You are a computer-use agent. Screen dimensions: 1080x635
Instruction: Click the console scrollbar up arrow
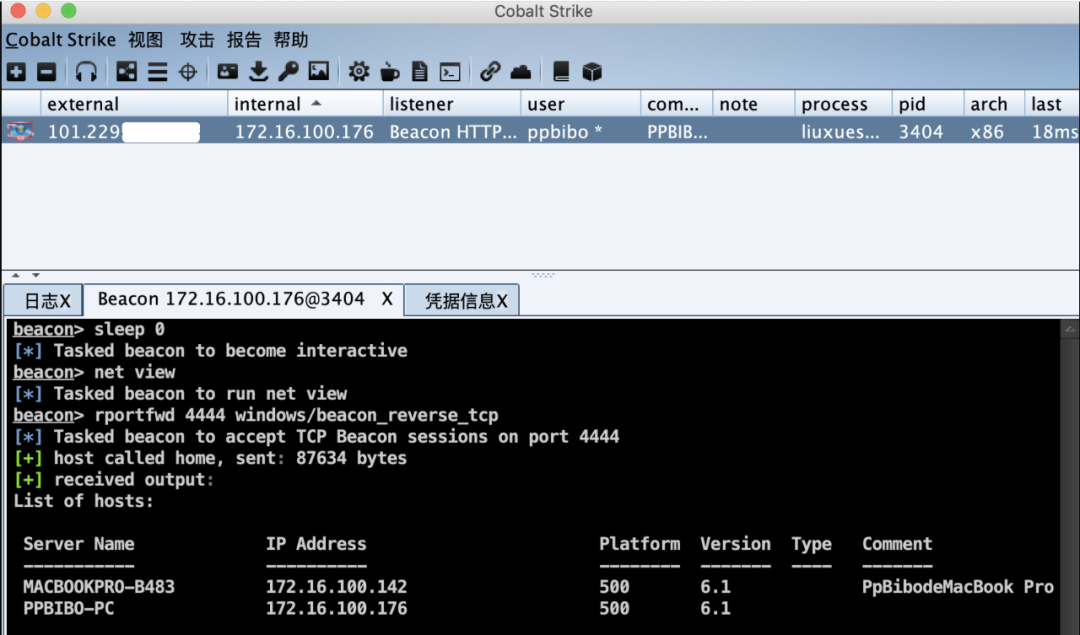pos(1070,329)
